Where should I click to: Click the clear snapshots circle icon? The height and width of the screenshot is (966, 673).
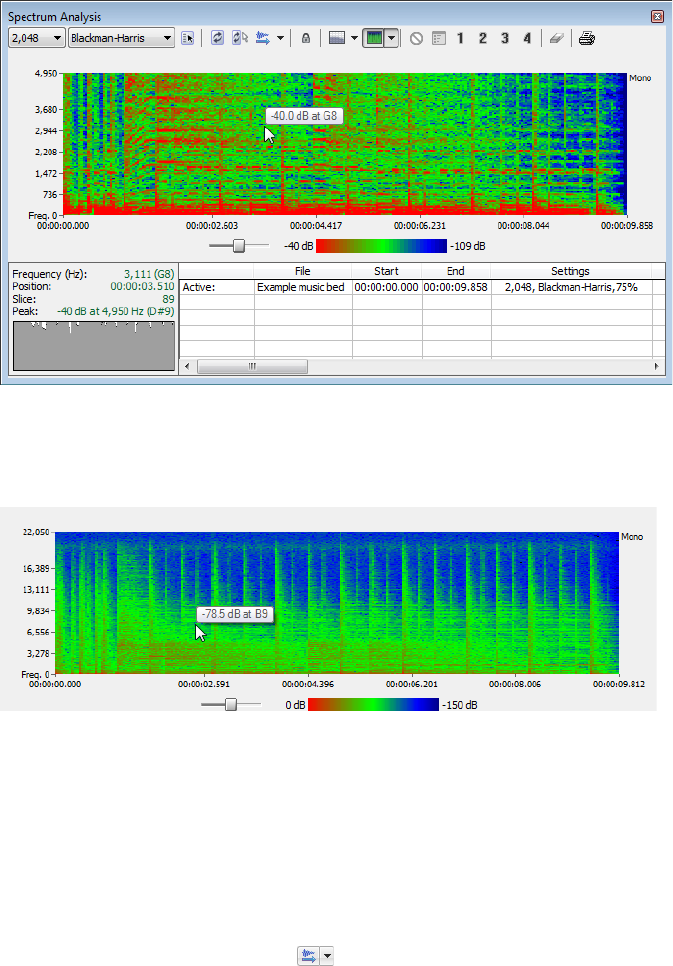(416, 38)
